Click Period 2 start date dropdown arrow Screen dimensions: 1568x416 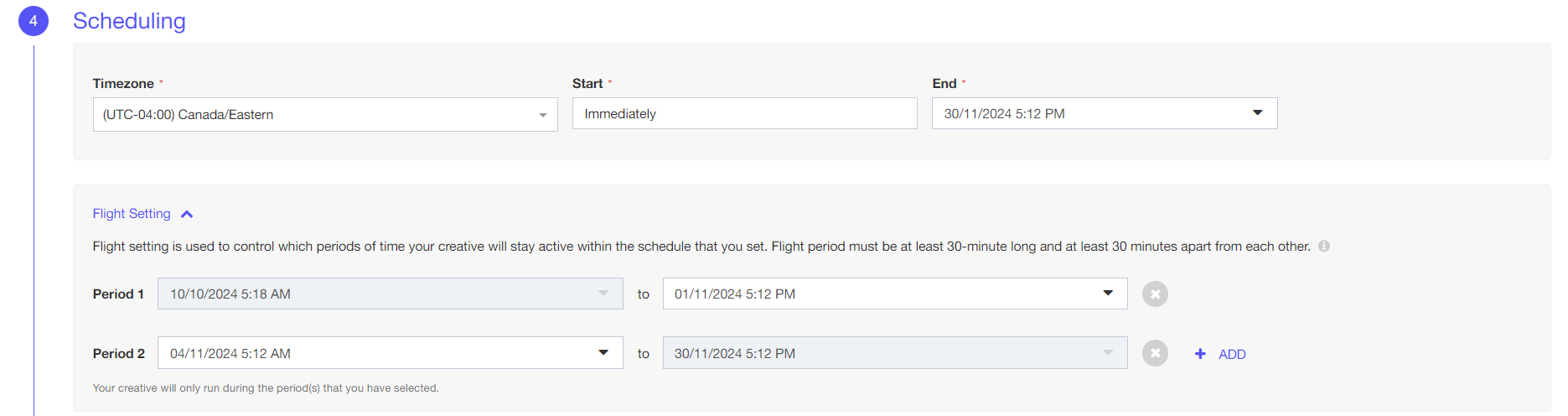point(603,353)
